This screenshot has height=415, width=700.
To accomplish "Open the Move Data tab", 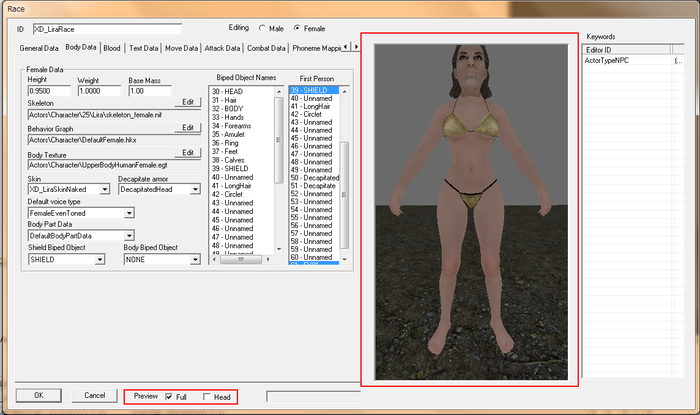I will pos(181,48).
